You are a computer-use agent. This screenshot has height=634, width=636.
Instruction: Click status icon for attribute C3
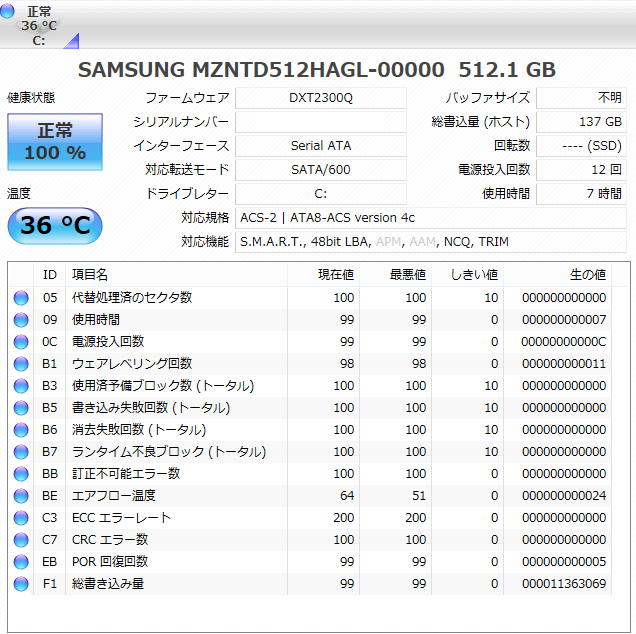[21, 518]
